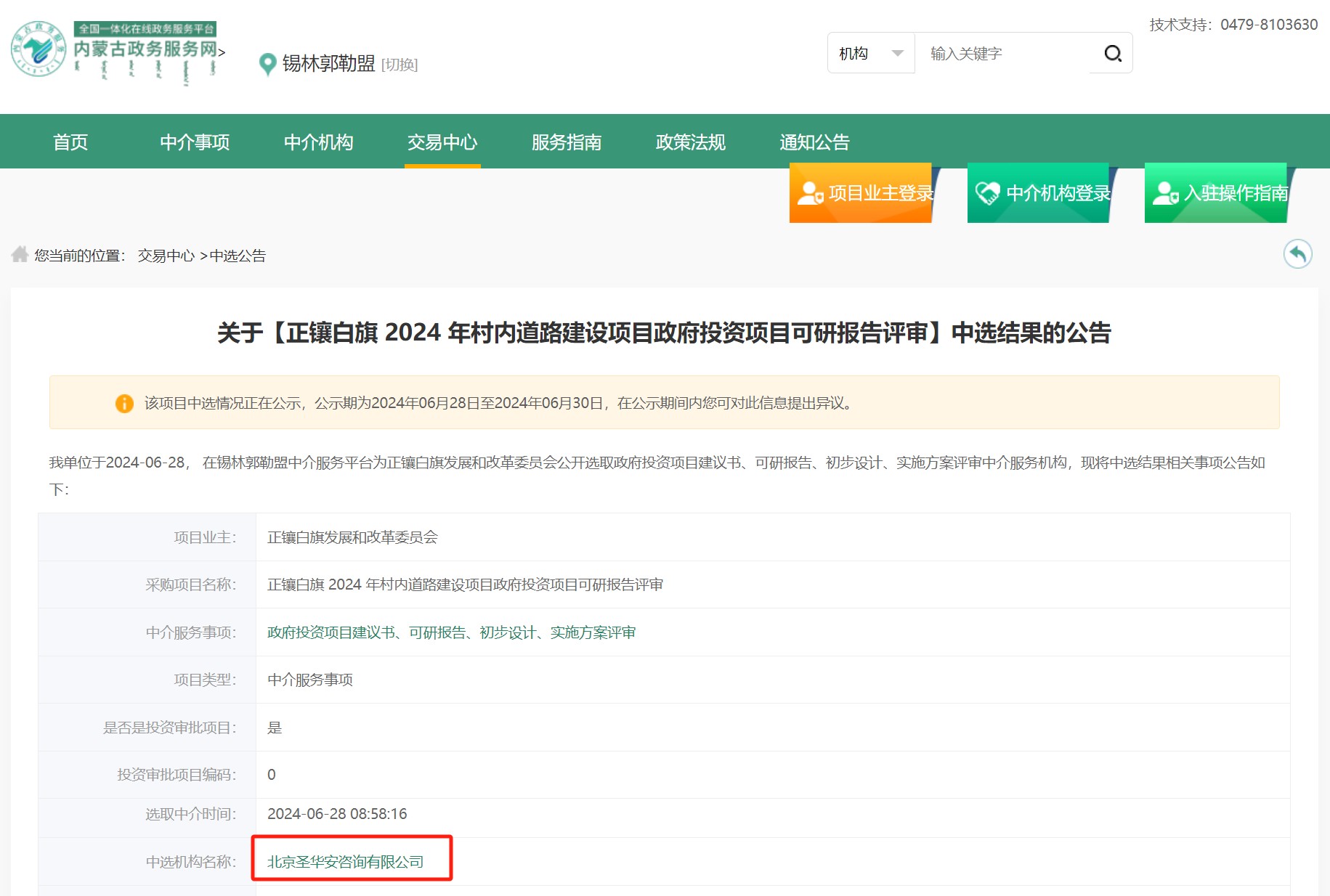1330x896 pixels.
Task: Click 交易中心 in the breadcrumb
Action: (166, 256)
